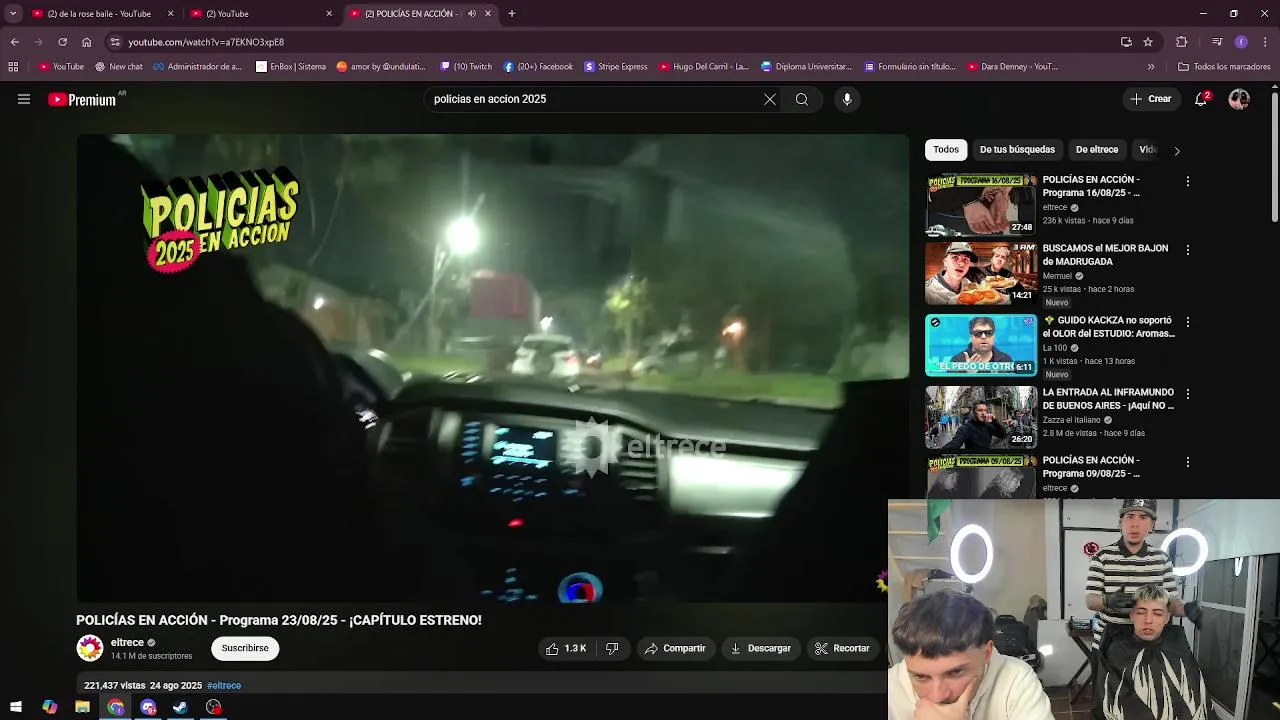Open the Chrome extensions puzzle icon
This screenshot has width=1280, height=720.
(x=1182, y=42)
